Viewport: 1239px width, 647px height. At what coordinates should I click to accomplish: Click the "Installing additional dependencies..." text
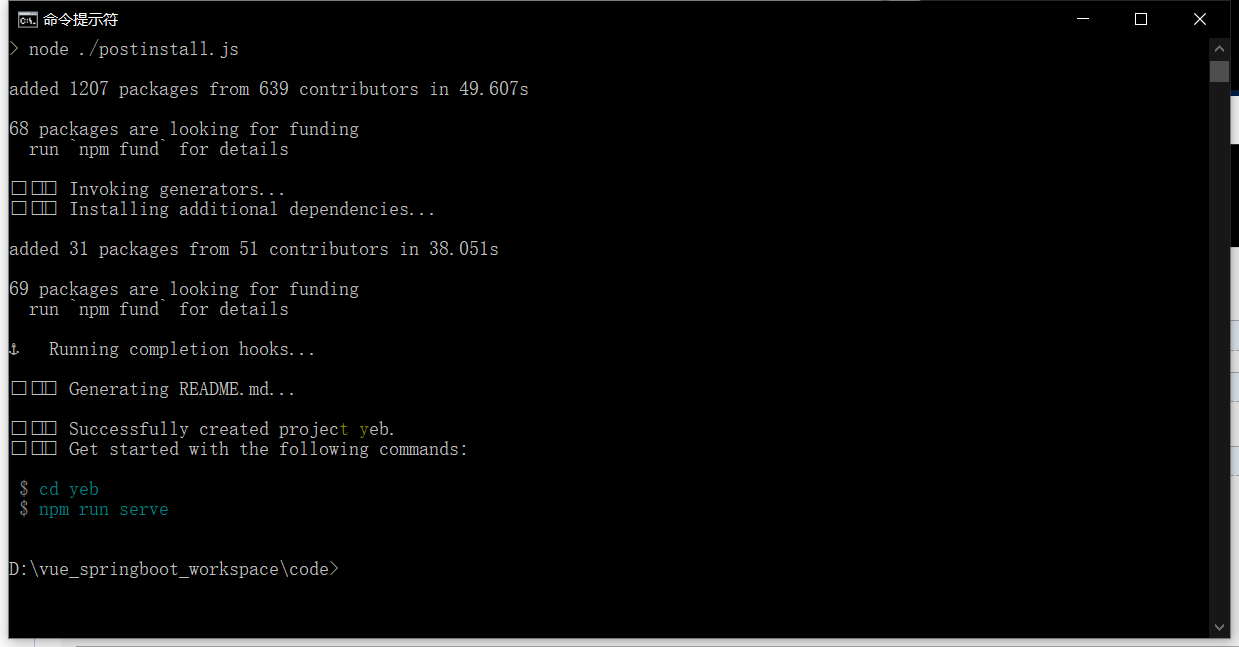pyautogui.click(x=252, y=209)
